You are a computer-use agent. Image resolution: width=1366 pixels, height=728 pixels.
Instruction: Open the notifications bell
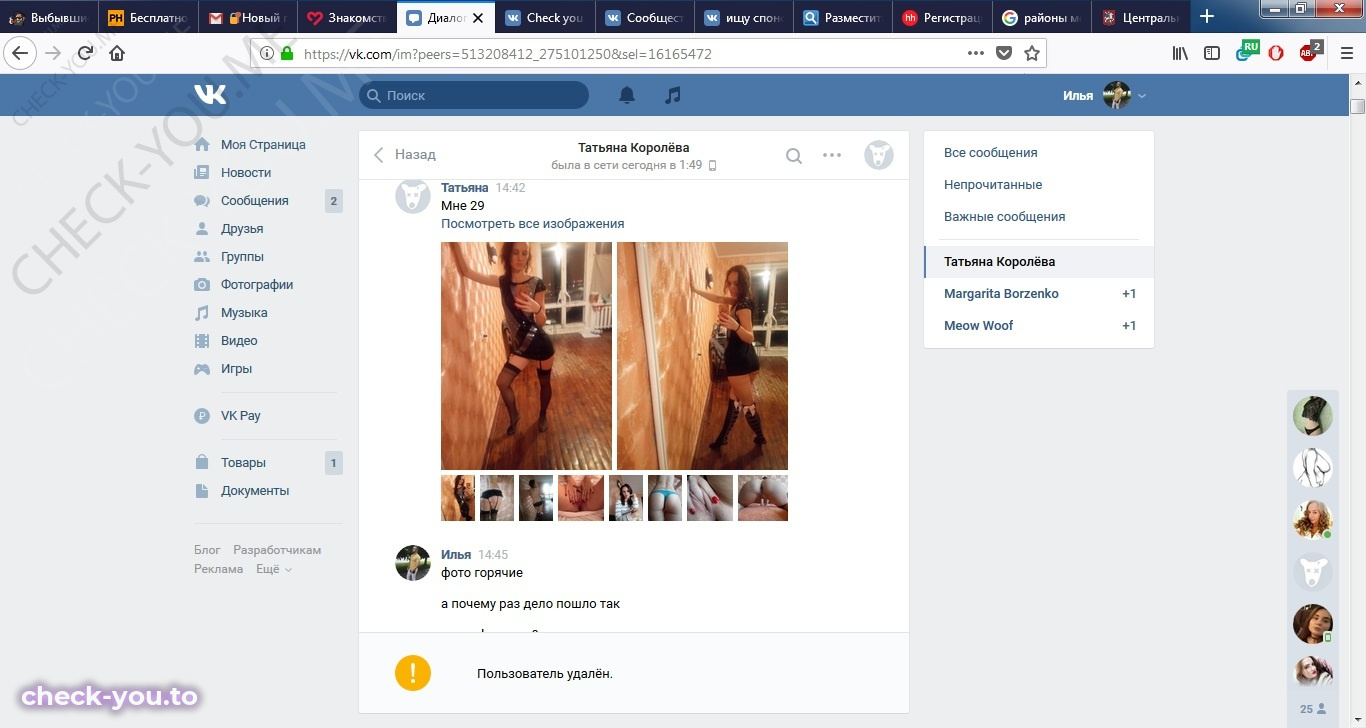pyautogui.click(x=627, y=95)
